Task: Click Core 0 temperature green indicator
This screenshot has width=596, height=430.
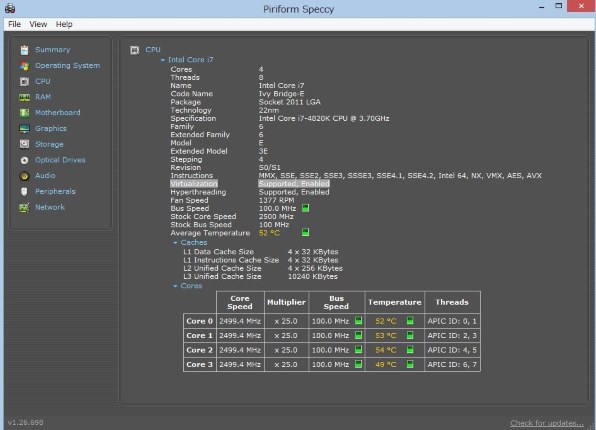Action: (410, 321)
